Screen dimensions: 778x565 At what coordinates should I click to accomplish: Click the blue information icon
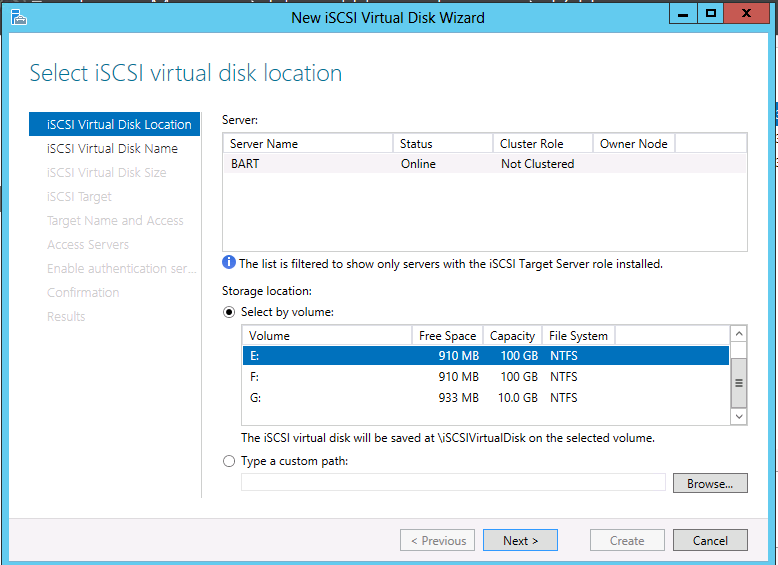pos(229,262)
